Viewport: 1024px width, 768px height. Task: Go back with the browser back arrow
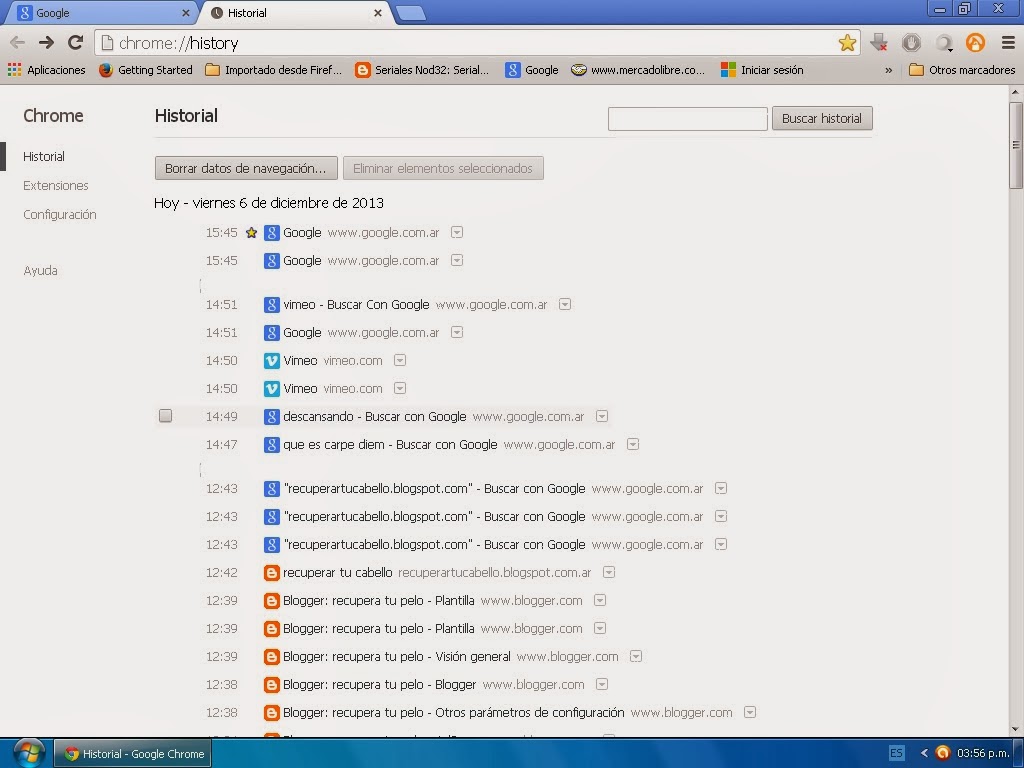tap(18, 43)
